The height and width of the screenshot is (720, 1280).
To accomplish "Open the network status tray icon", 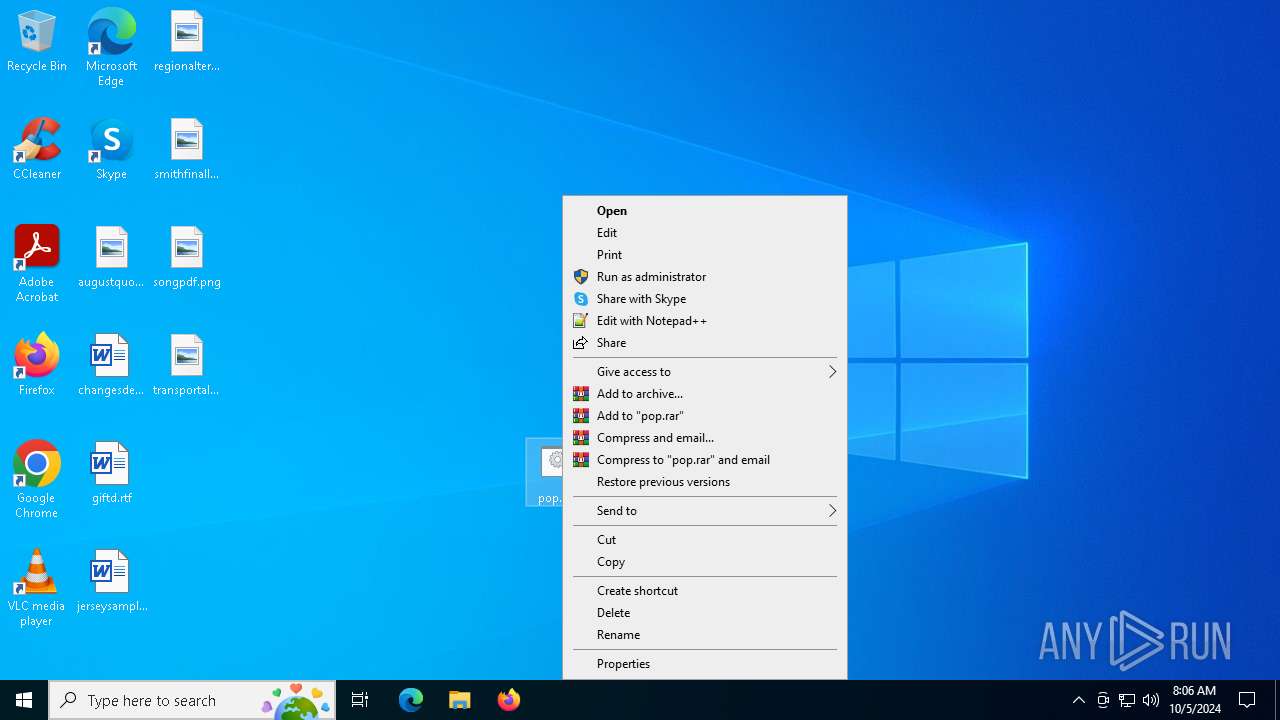I will (1126, 700).
